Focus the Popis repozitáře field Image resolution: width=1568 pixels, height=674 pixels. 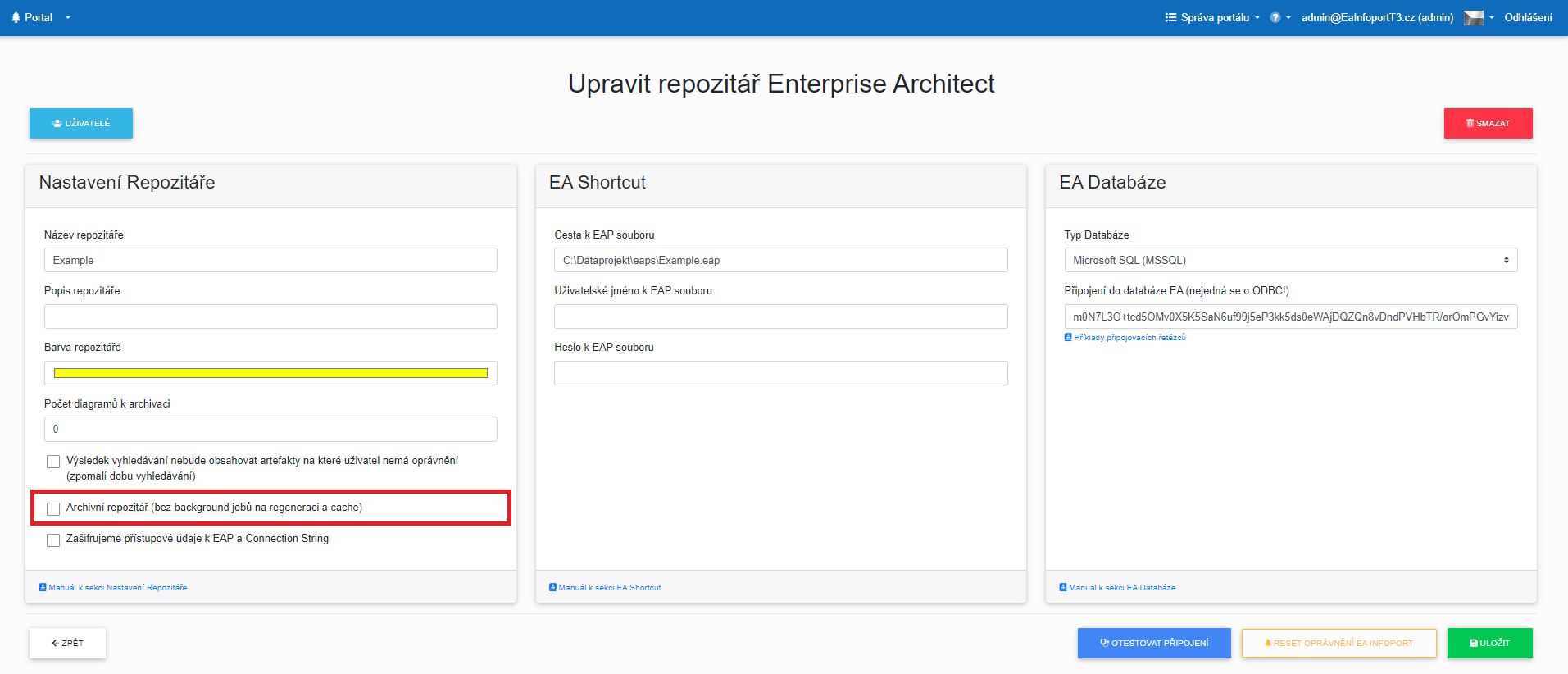pyautogui.click(x=270, y=317)
